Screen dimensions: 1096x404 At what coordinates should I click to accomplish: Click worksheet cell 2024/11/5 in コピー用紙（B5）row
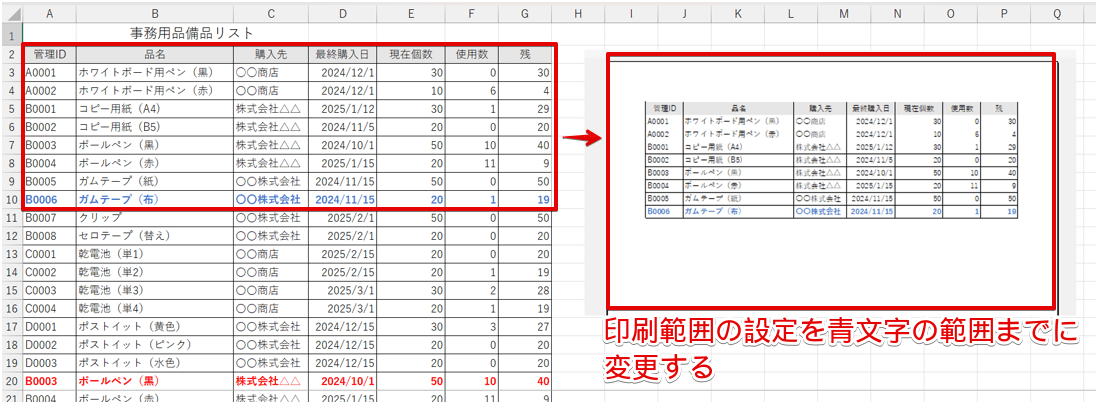[342, 127]
